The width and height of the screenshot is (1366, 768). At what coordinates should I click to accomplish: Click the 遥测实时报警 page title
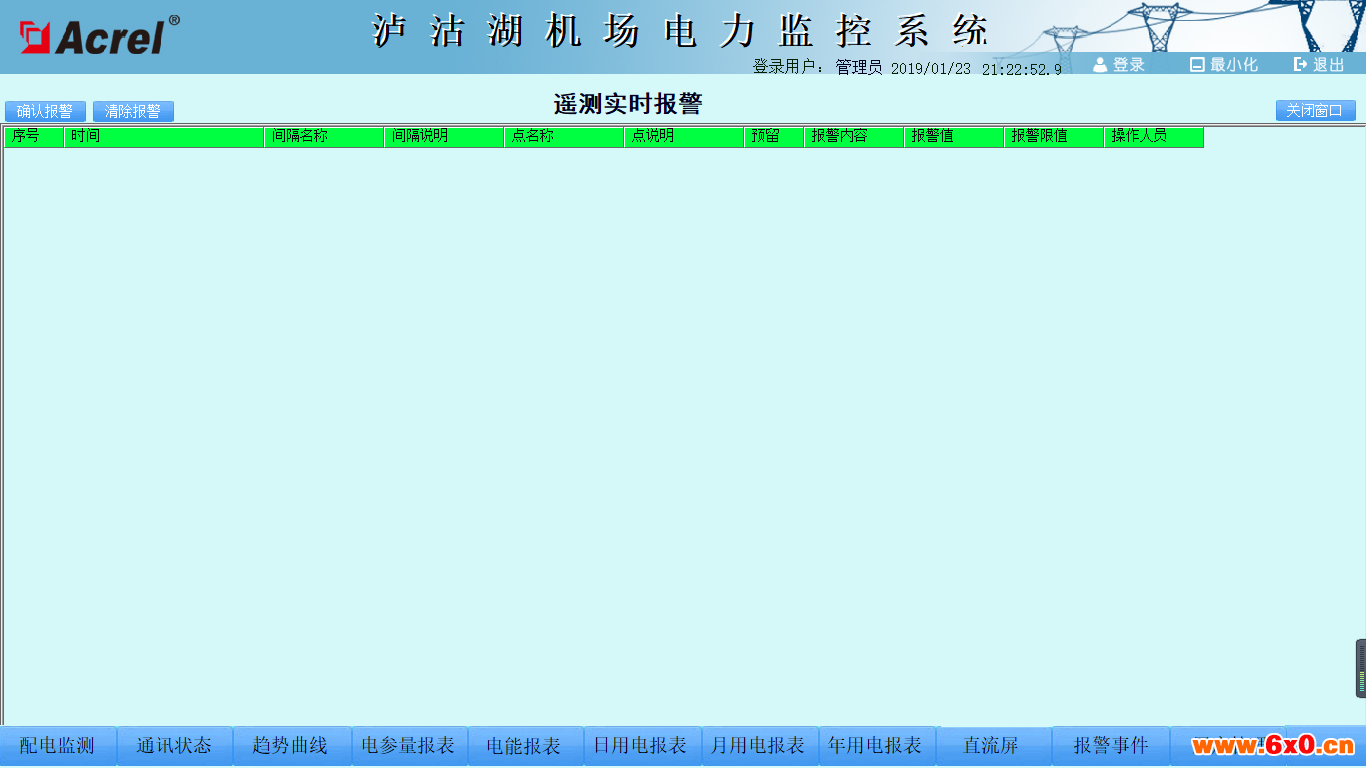[628, 104]
